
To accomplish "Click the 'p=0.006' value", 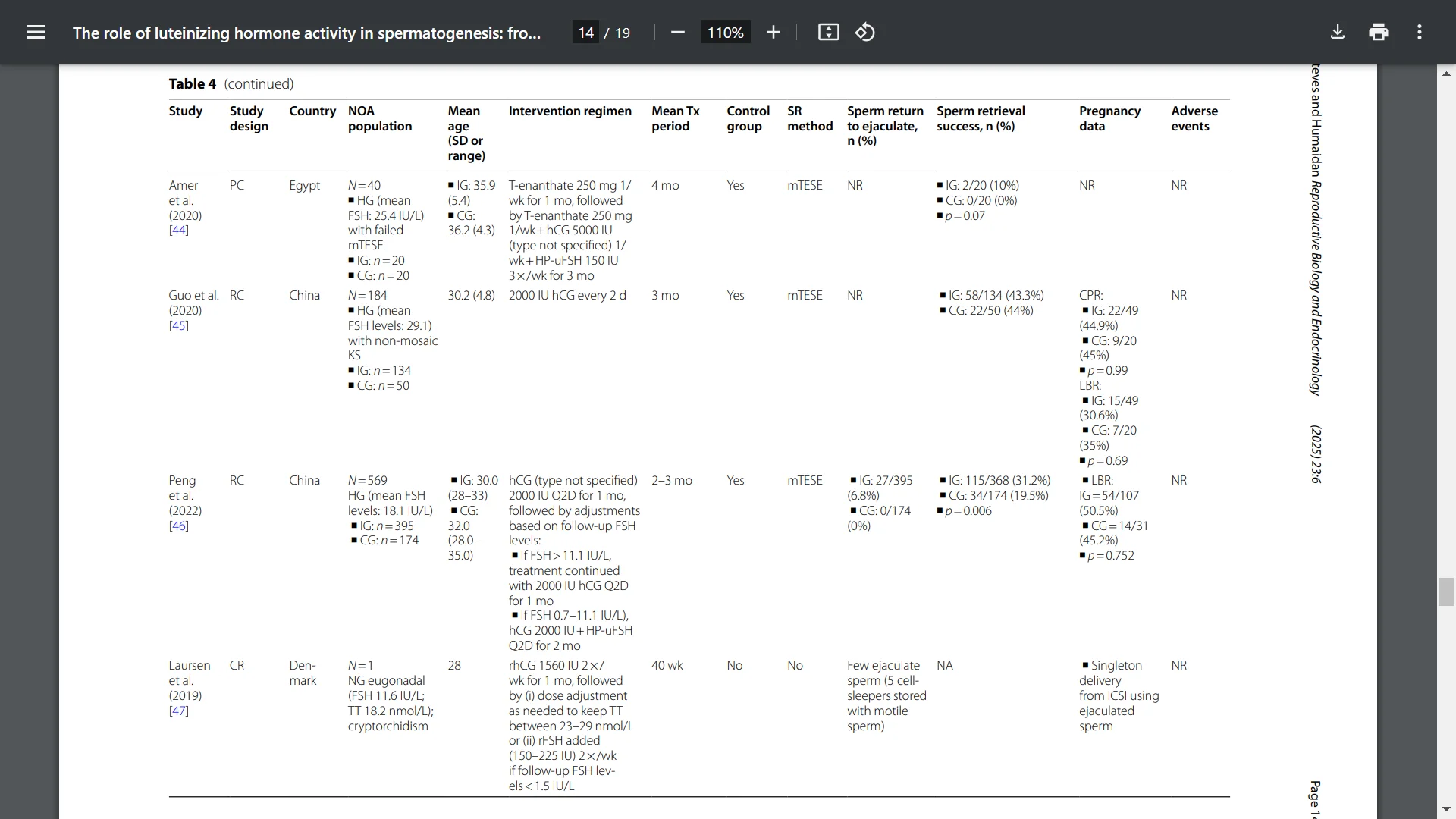I will (x=968, y=510).
